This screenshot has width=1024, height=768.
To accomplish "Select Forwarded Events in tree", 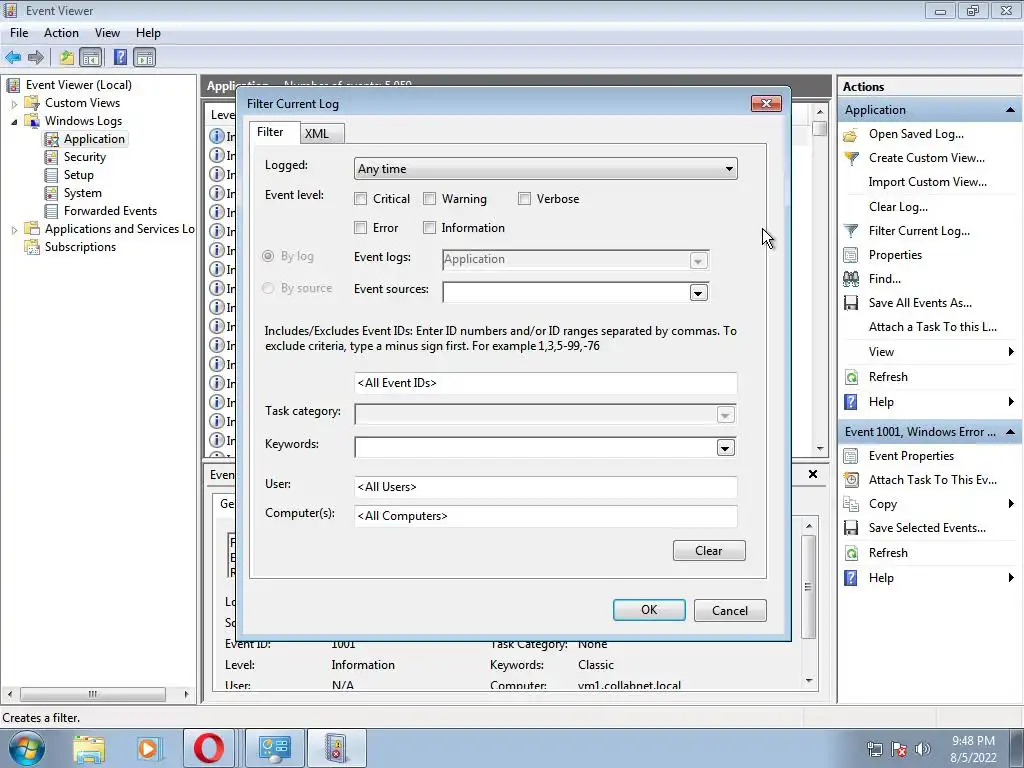I will click(110, 211).
